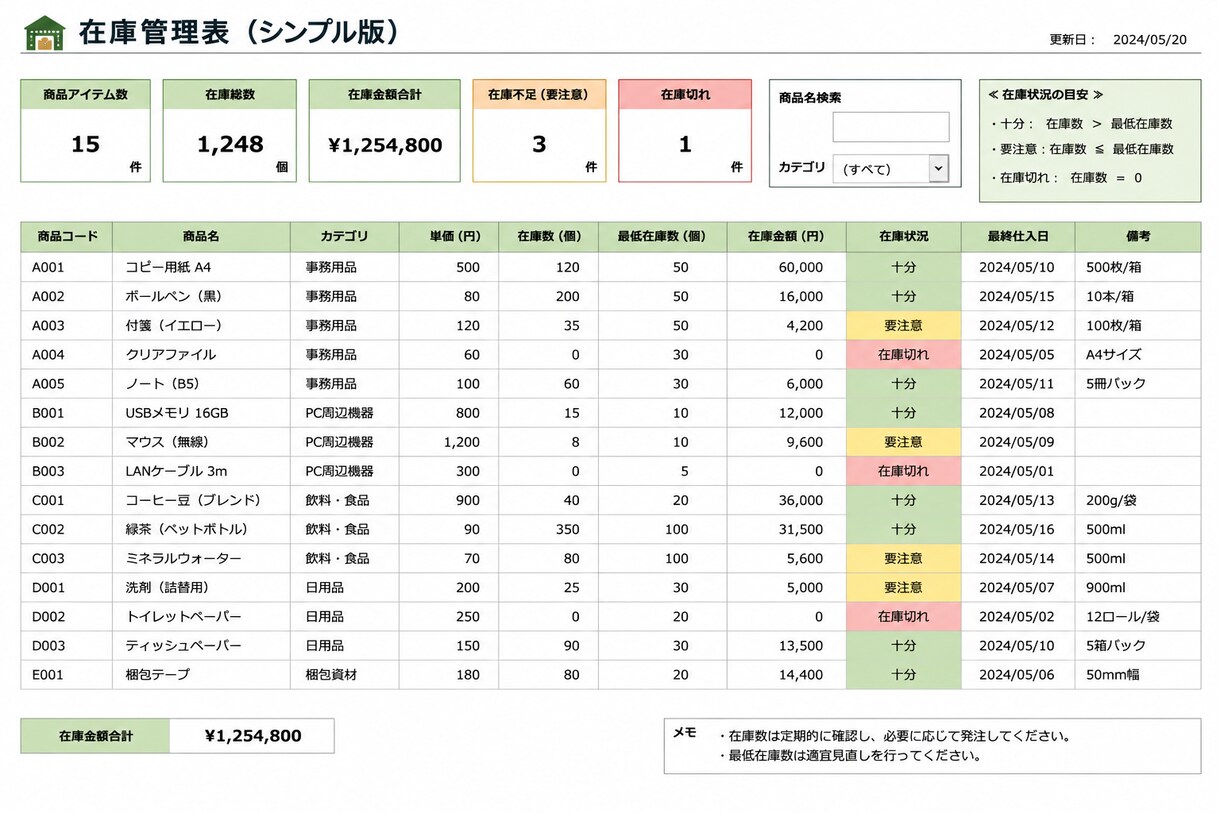Click the 在庫金額（円） column header
Screen dimensions: 1220x813
click(786, 237)
